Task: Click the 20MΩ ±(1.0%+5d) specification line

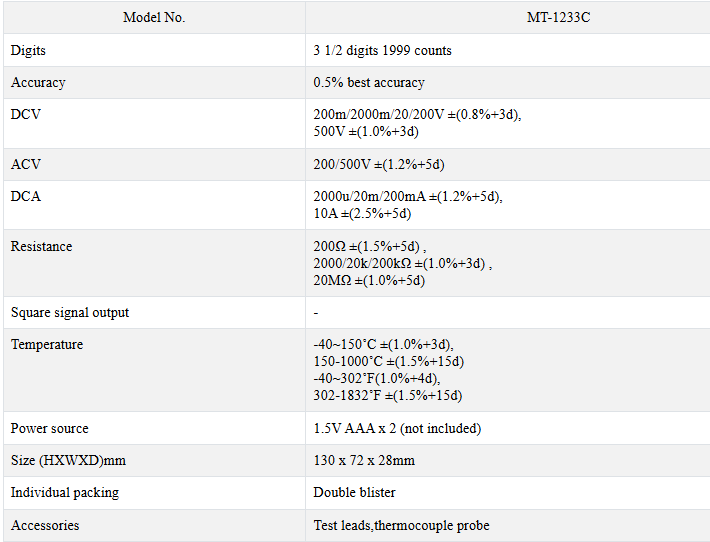Action: click(369, 280)
